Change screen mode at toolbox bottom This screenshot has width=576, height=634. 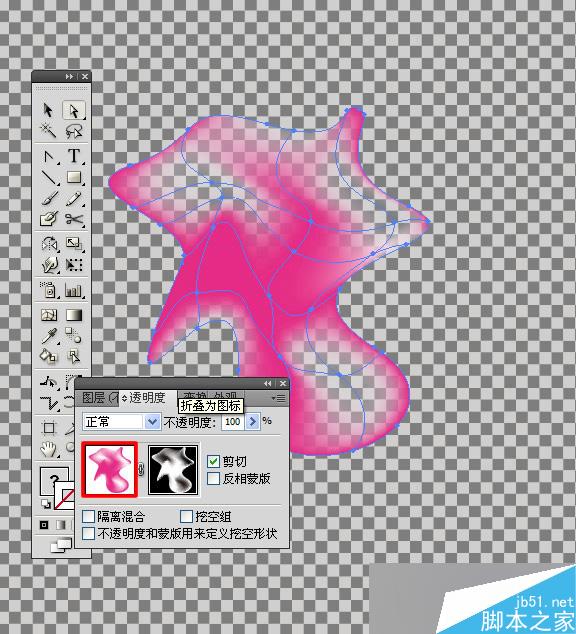coord(61,545)
